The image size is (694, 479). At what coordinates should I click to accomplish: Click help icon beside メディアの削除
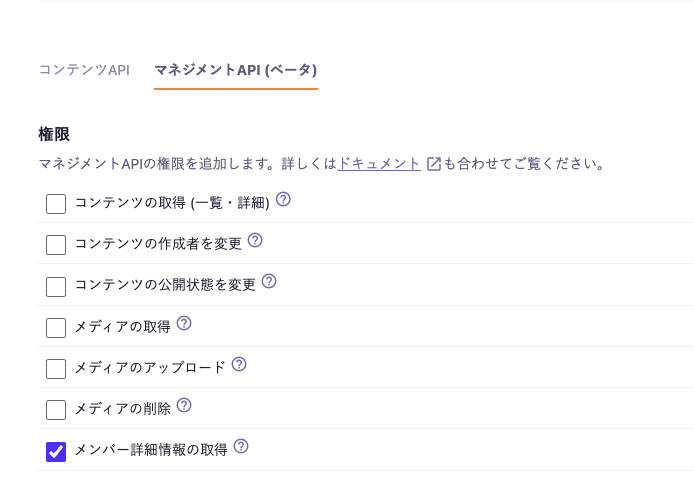tap(184, 406)
